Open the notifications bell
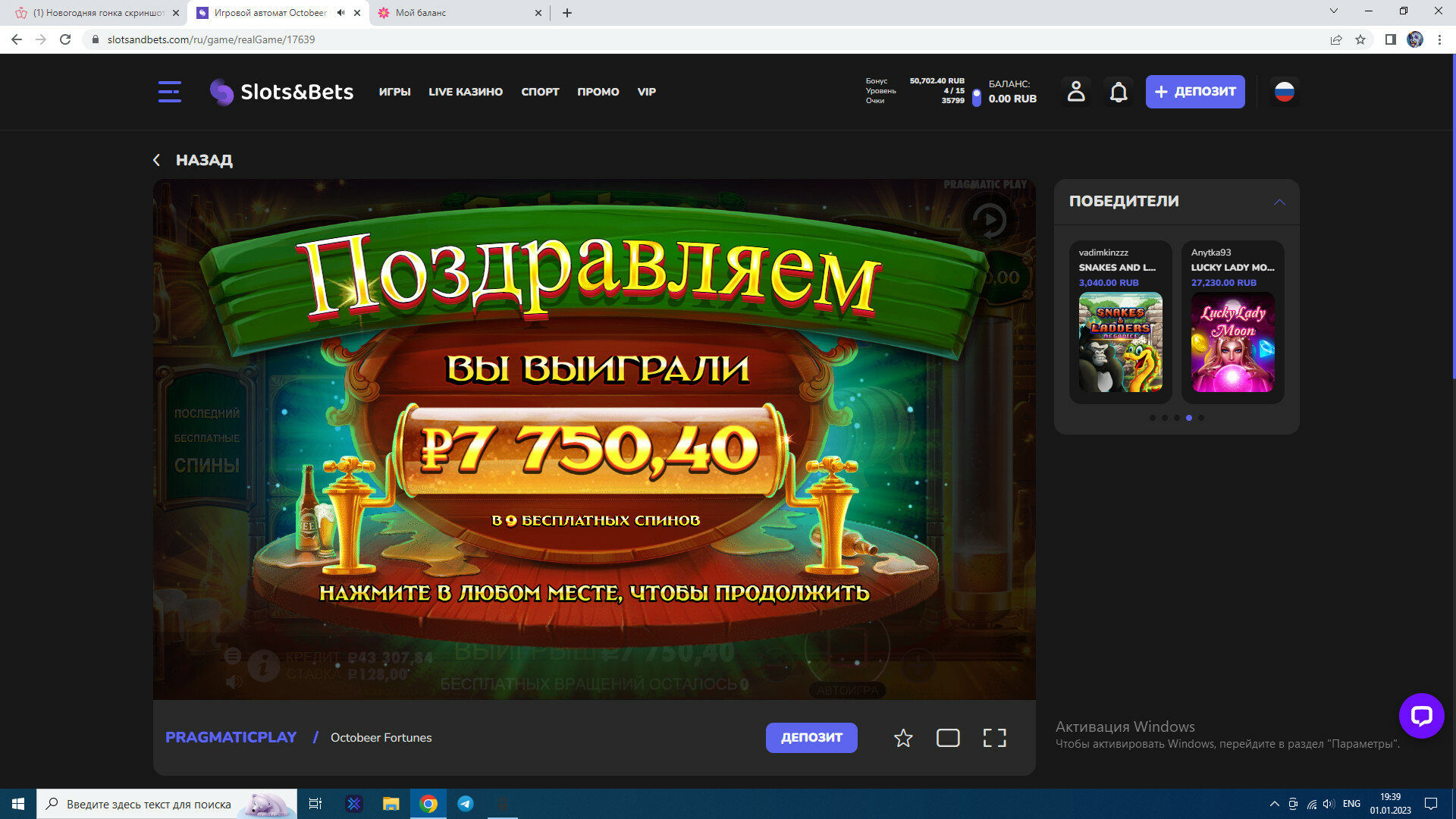1456x819 pixels. coord(1119,92)
